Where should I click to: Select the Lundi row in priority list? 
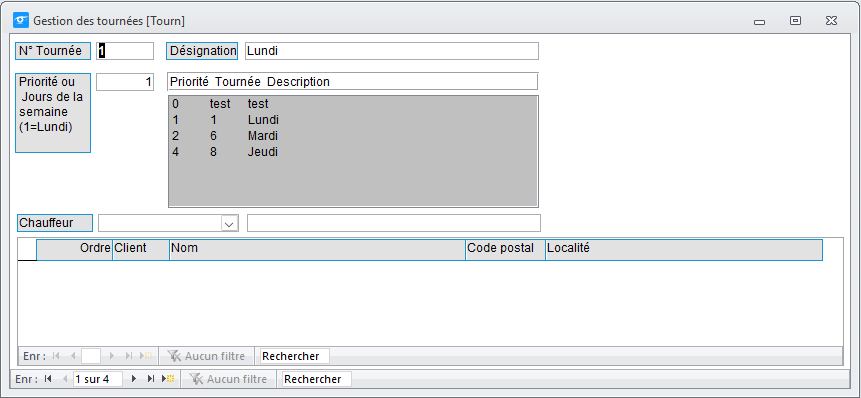coord(353,120)
